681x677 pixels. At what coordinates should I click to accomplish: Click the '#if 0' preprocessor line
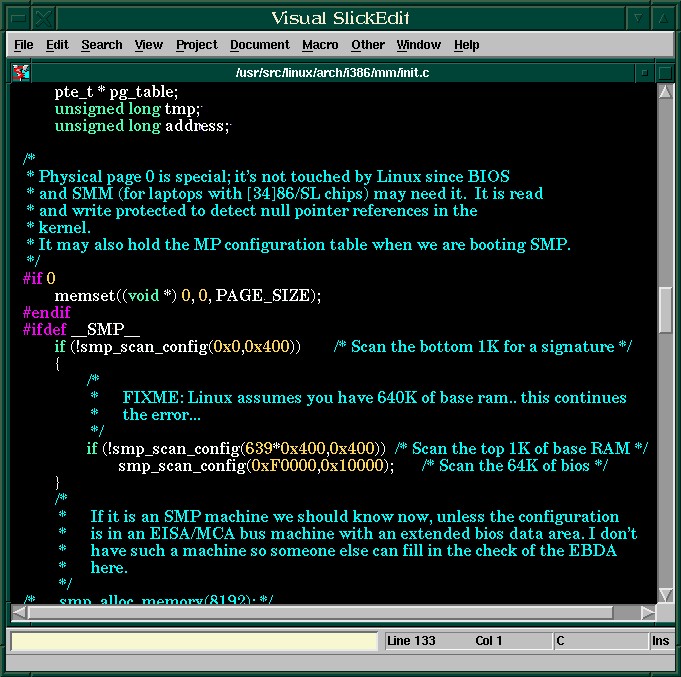(x=39, y=278)
